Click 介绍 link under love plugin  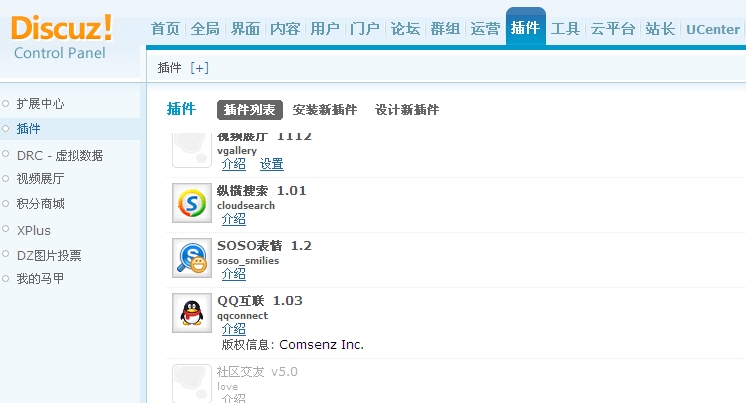234,398
